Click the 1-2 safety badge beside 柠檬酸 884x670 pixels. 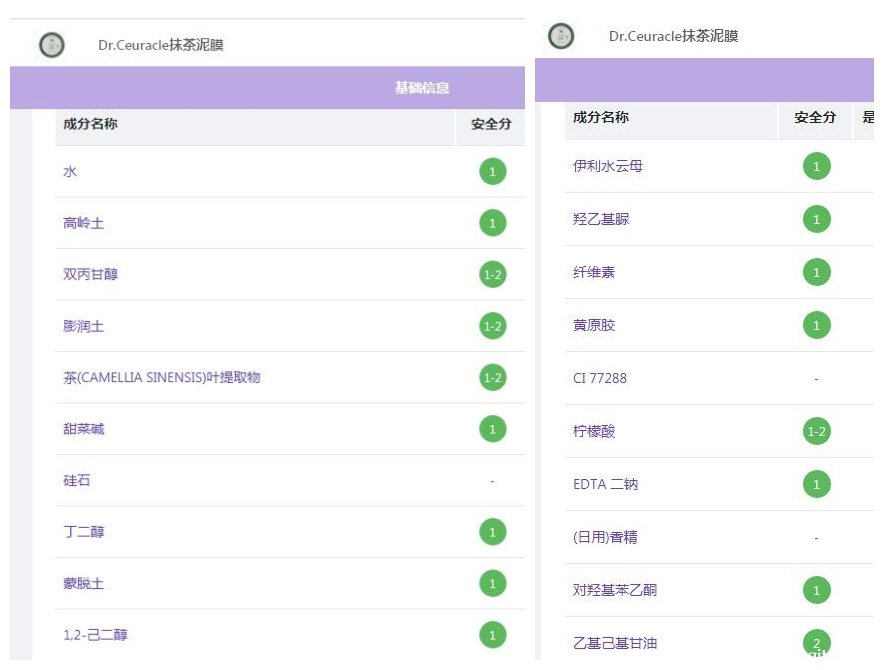[x=816, y=432]
